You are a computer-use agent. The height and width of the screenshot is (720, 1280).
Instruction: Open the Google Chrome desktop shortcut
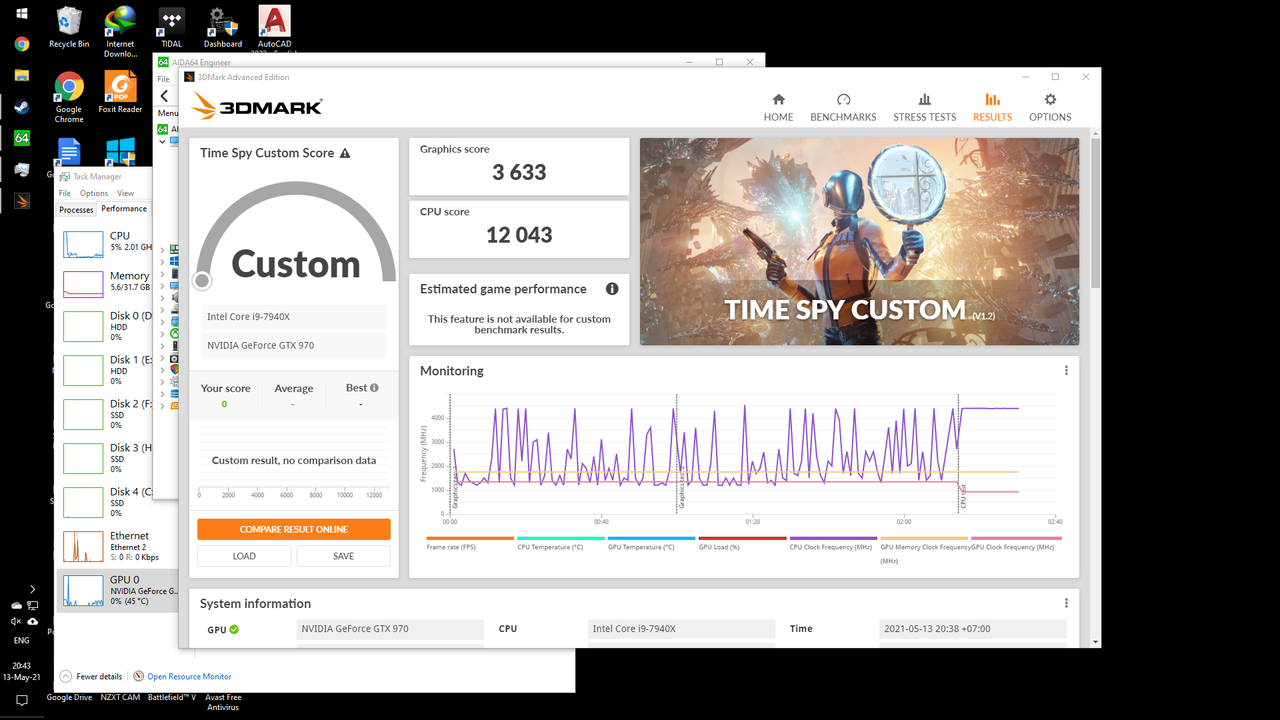[x=69, y=97]
